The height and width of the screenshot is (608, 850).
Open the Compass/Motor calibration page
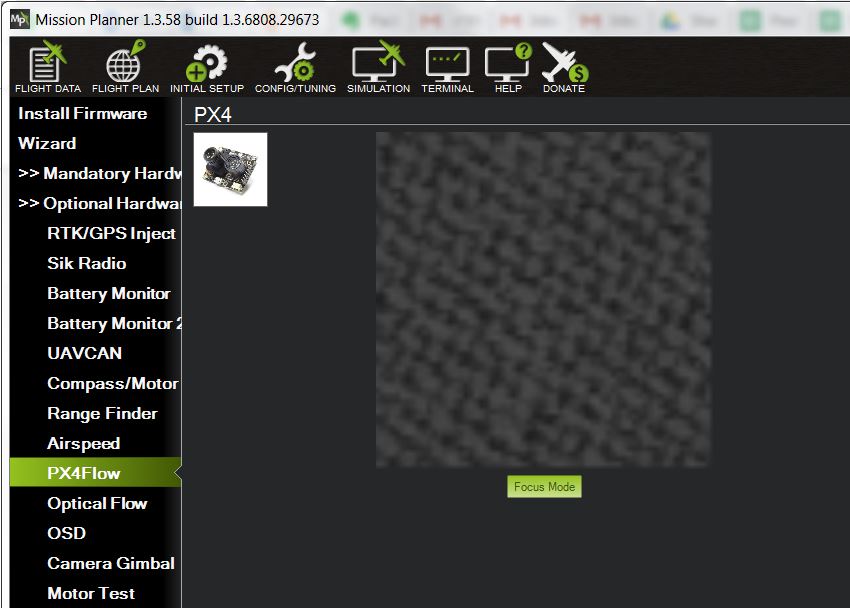coord(113,383)
